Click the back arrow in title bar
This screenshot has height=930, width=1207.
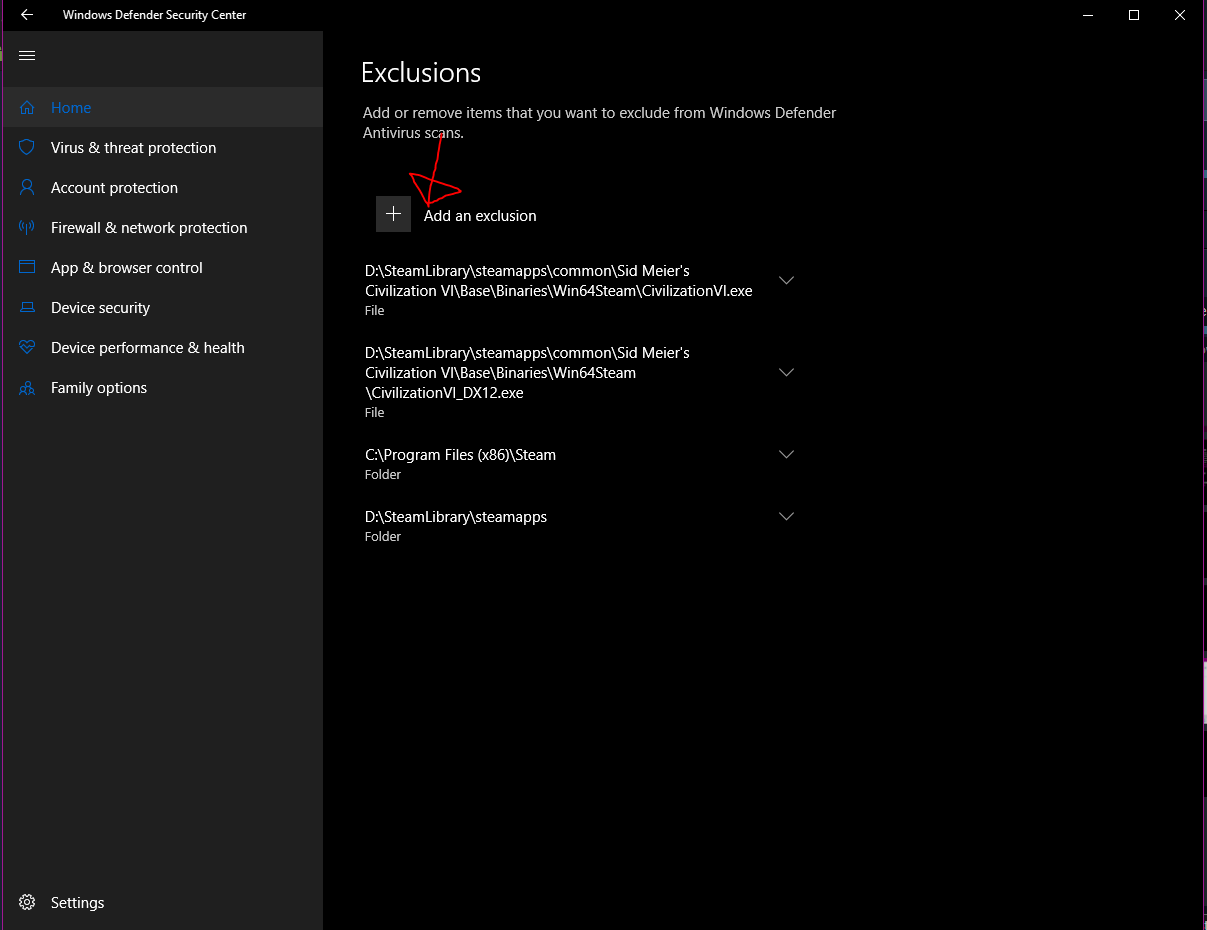[x=27, y=15]
